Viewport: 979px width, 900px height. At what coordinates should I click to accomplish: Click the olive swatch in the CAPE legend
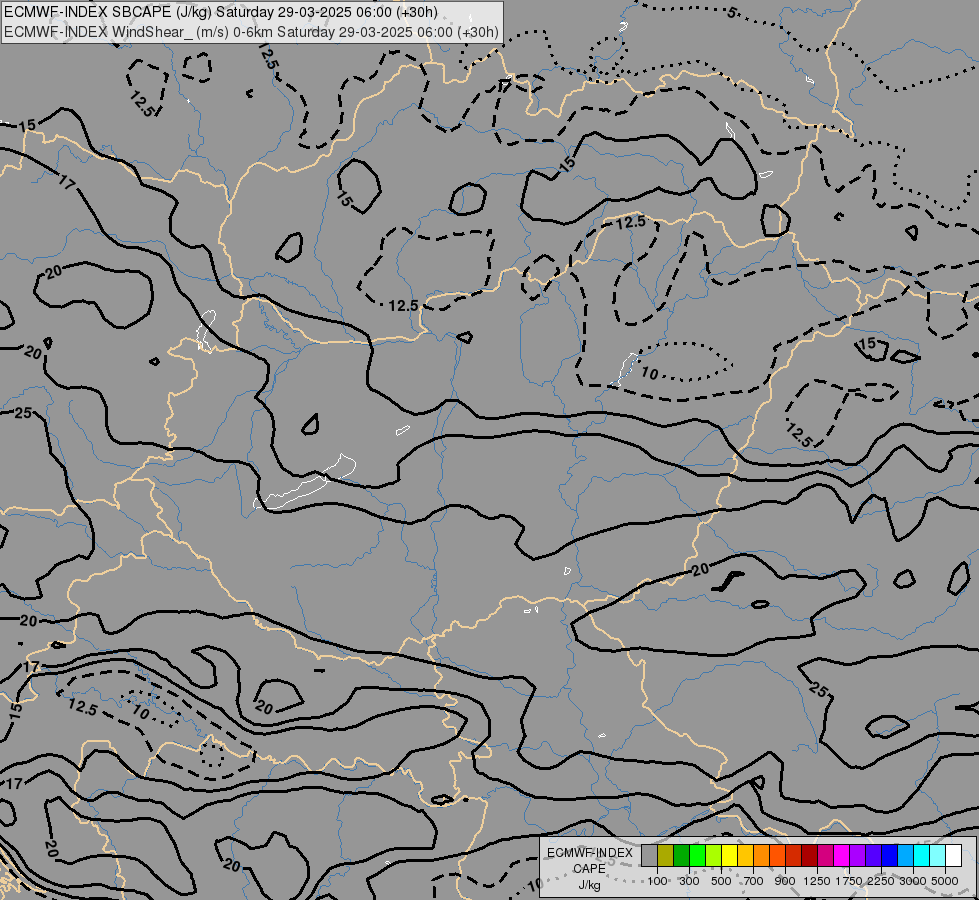(x=666, y=855)
